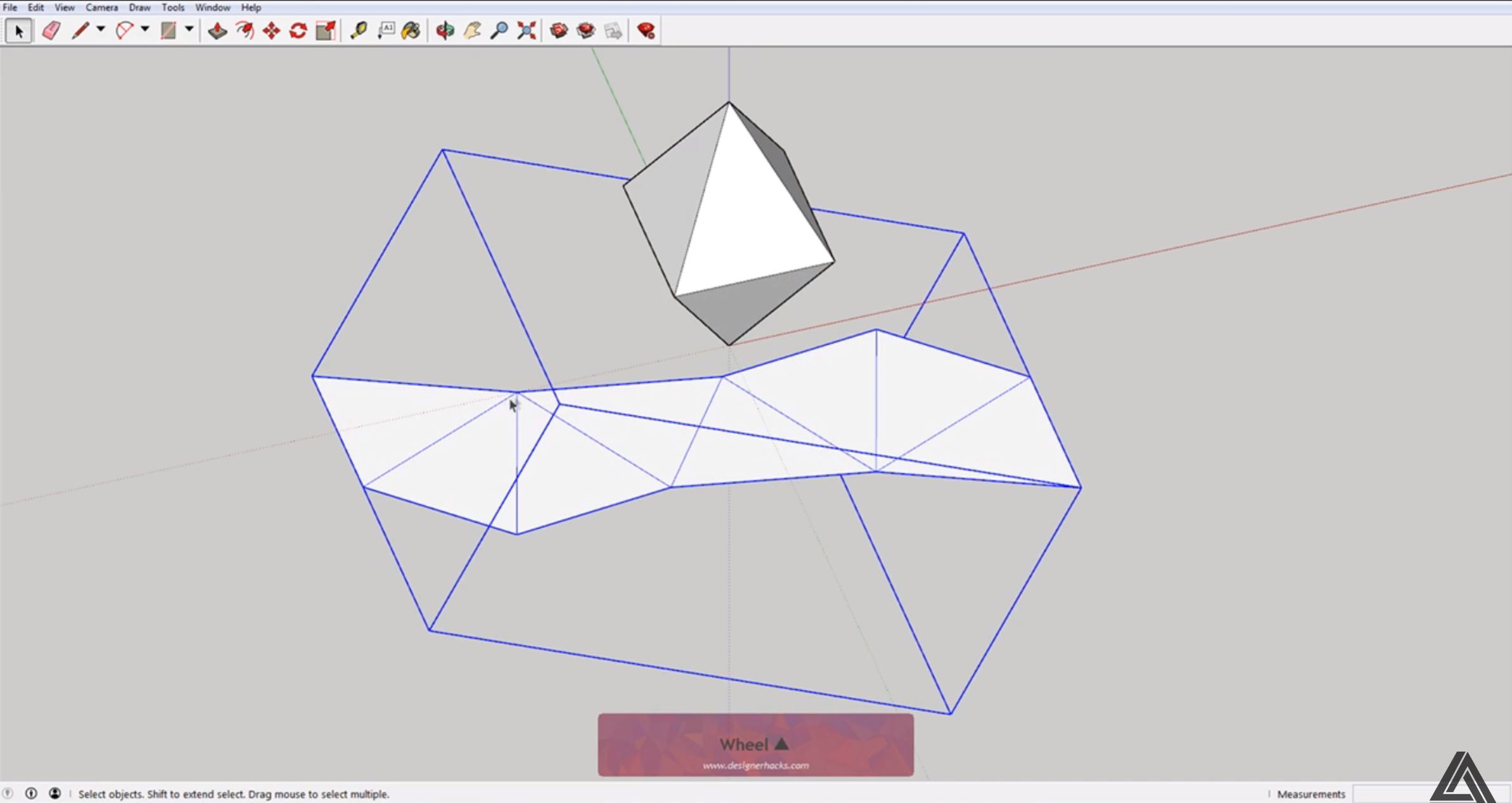Screen dimensions: 1512x803
Task: Select the Rotate tool icon
Action: pos(298,31)
